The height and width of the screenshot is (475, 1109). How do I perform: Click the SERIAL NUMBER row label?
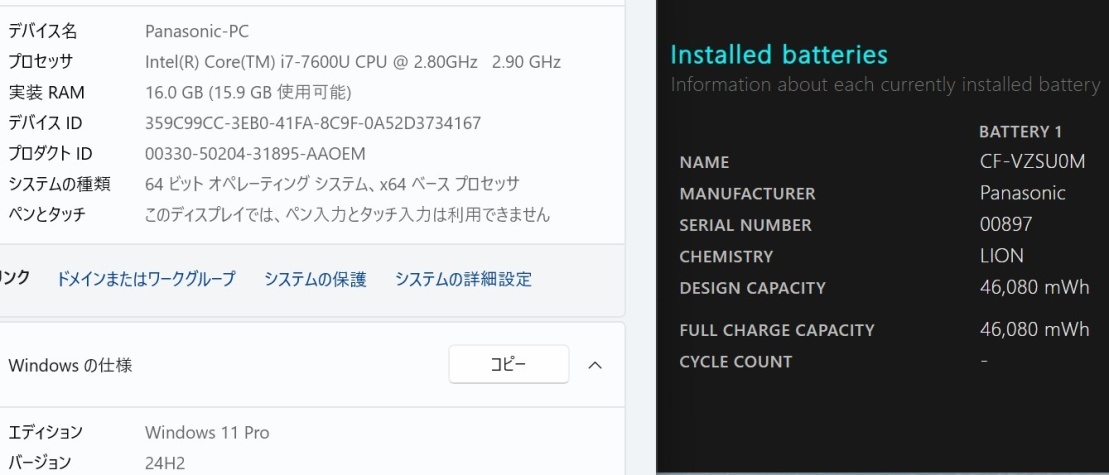745,225
